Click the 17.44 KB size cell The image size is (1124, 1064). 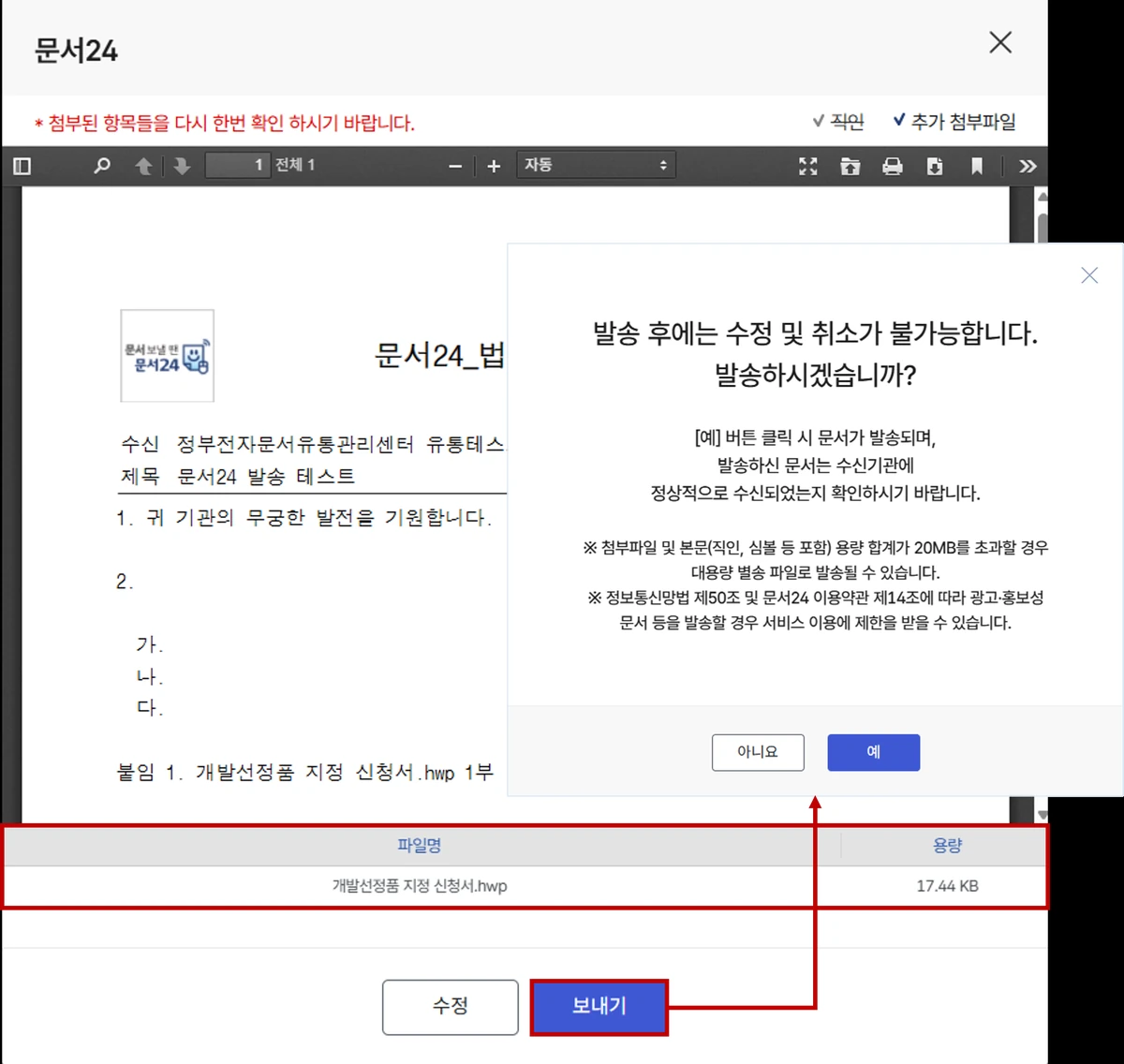[x=947, y=886]
